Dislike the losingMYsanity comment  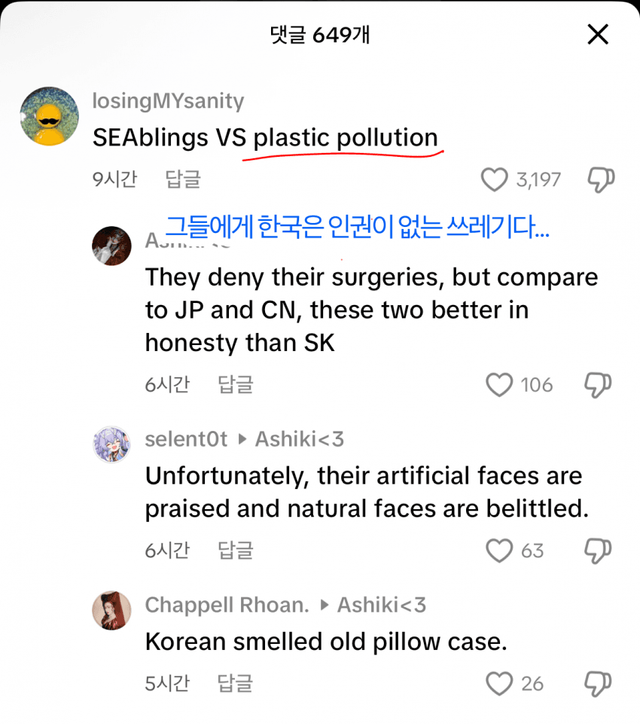coord(600,180)
